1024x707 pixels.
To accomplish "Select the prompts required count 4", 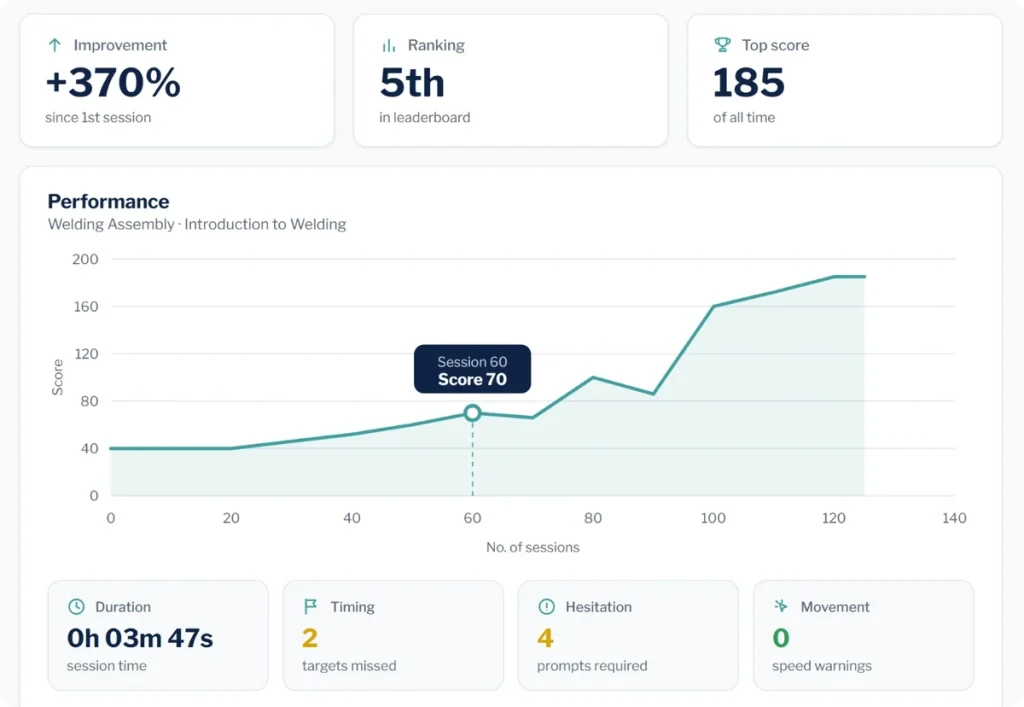I will (x=545, y=638).
